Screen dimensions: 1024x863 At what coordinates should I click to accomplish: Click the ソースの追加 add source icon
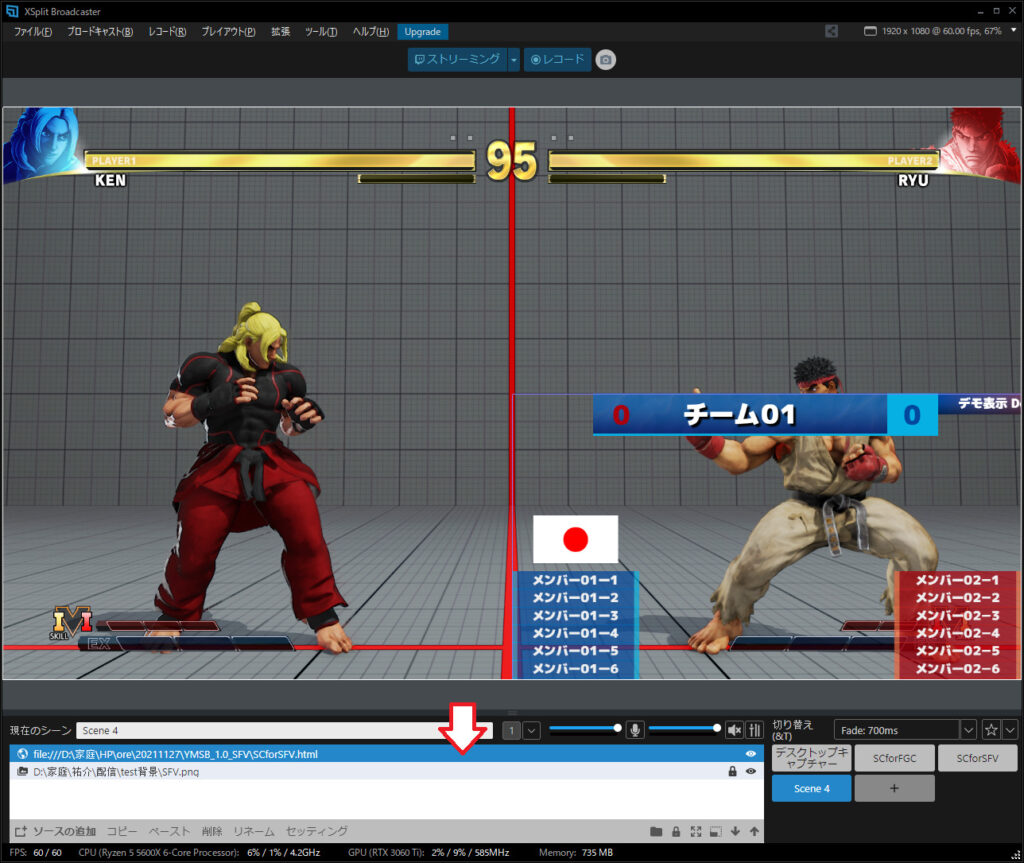(x=21, y=831)
